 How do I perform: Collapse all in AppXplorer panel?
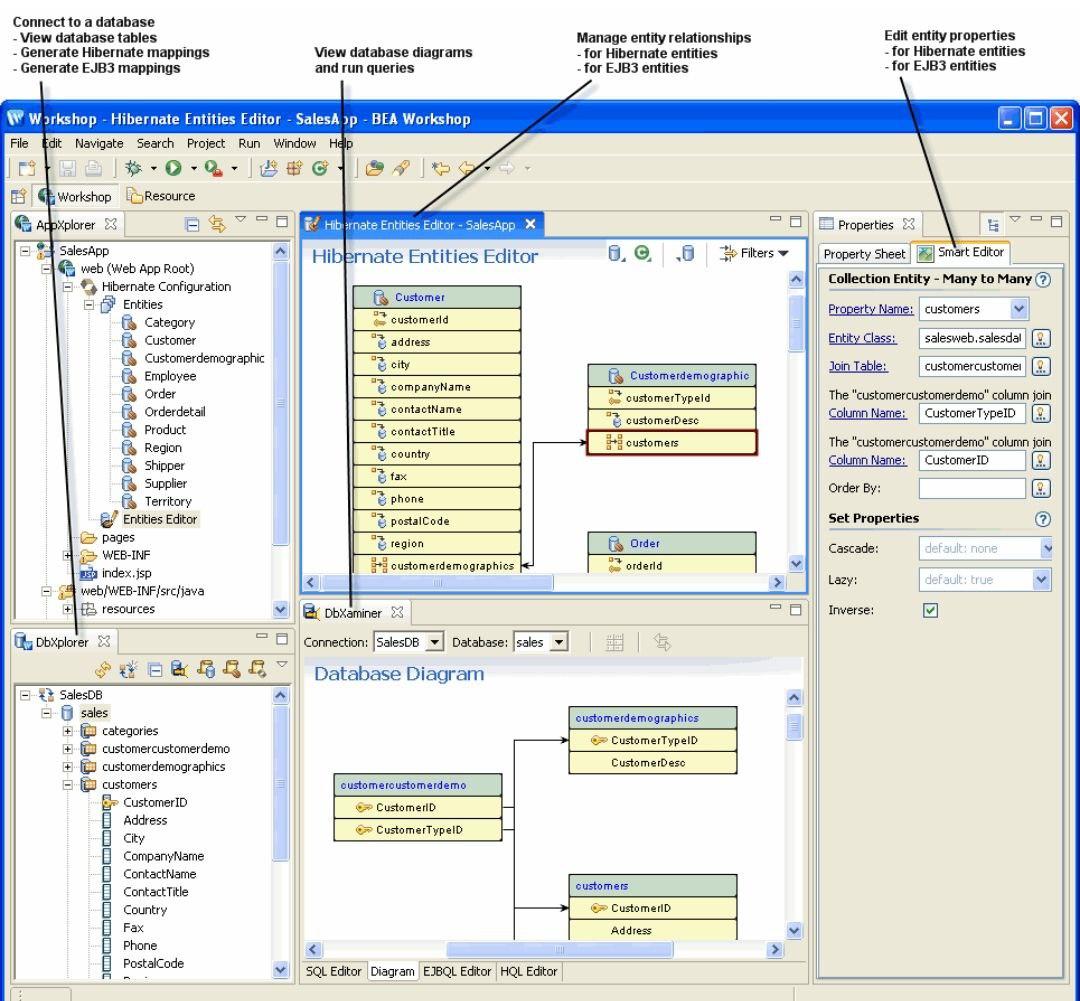pos(192,224)
